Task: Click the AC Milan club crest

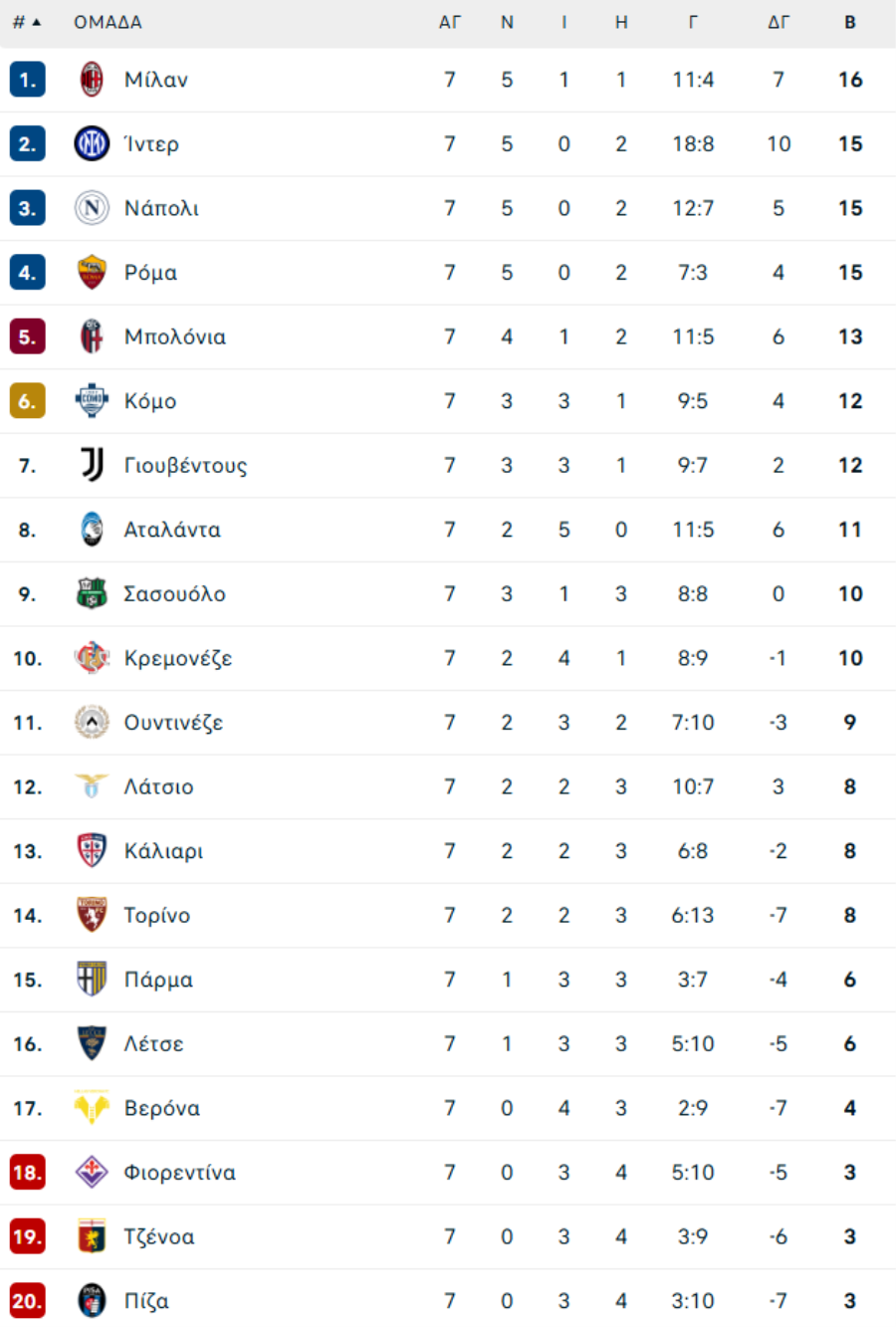Action: tap(92, 80)
